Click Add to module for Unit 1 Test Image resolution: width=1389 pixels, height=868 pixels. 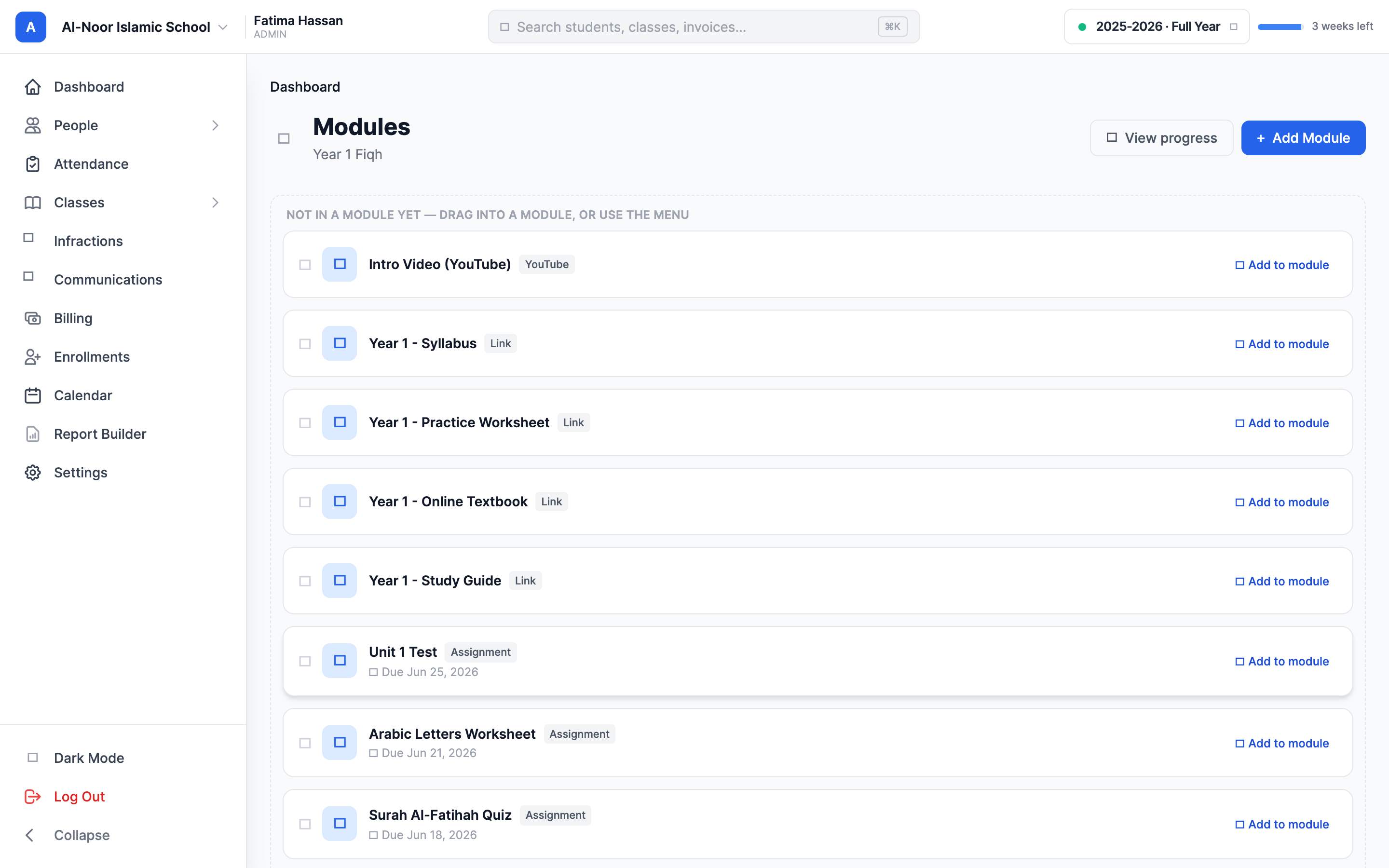click(1281, 661)
